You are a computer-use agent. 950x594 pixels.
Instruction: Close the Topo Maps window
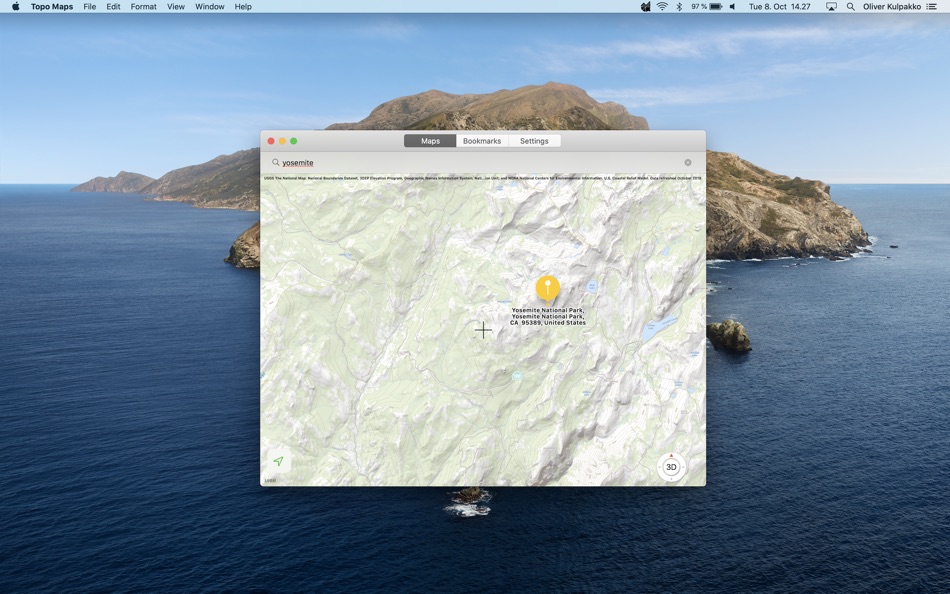271,141
